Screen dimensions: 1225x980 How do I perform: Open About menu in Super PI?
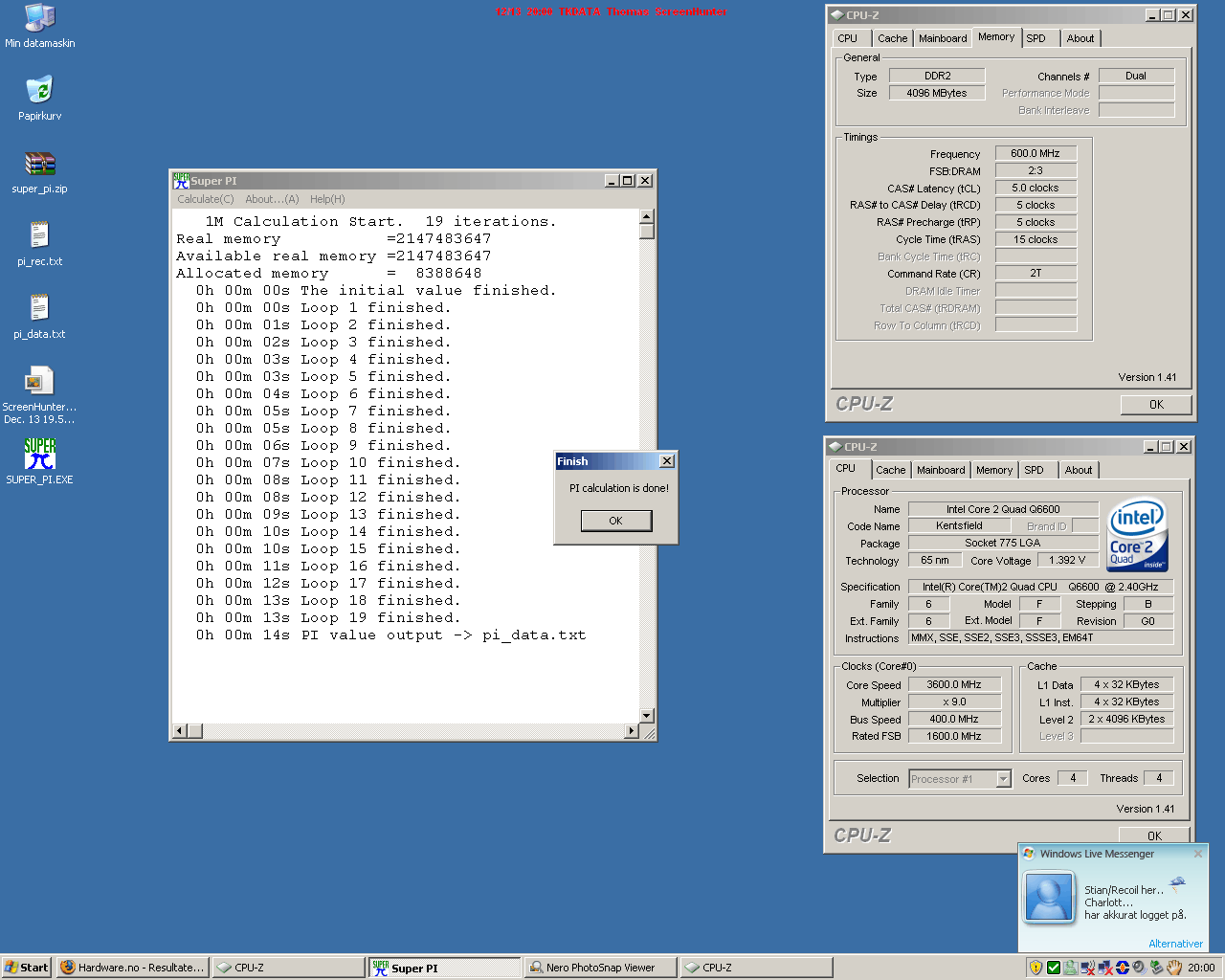(x=272, y=199)
